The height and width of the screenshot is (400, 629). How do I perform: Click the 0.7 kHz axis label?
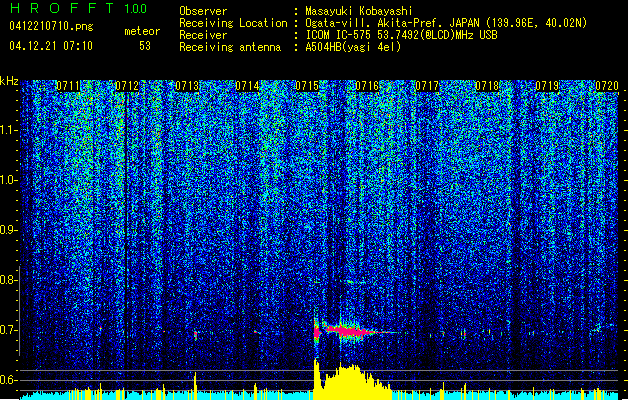tap(9, 330)
